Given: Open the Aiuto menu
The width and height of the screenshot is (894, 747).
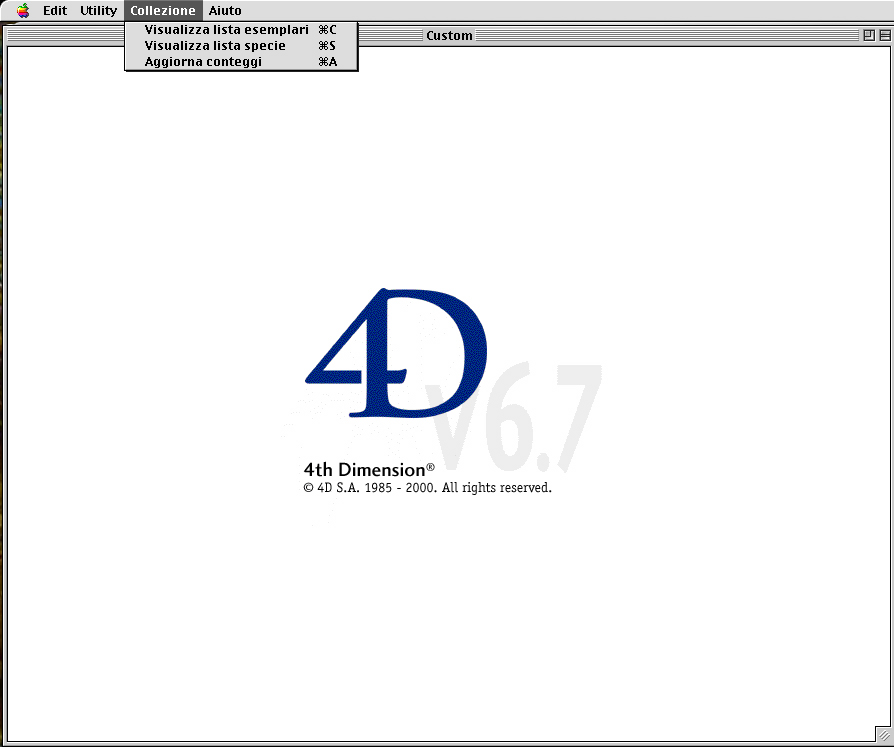Looking at the screenshot, I should [x=225, y=10].
